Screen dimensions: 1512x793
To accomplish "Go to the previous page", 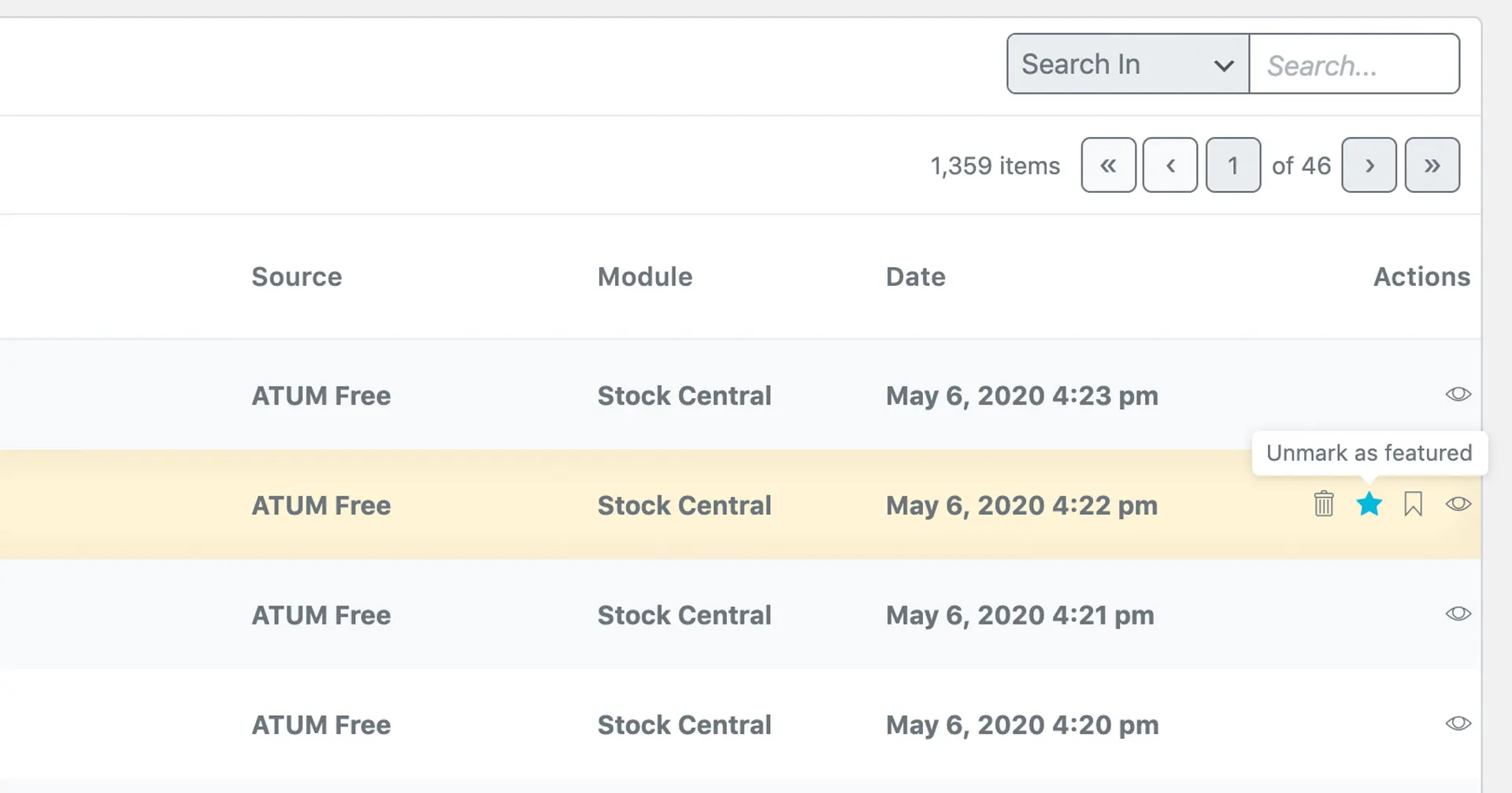I will [x=1170, y=165].
